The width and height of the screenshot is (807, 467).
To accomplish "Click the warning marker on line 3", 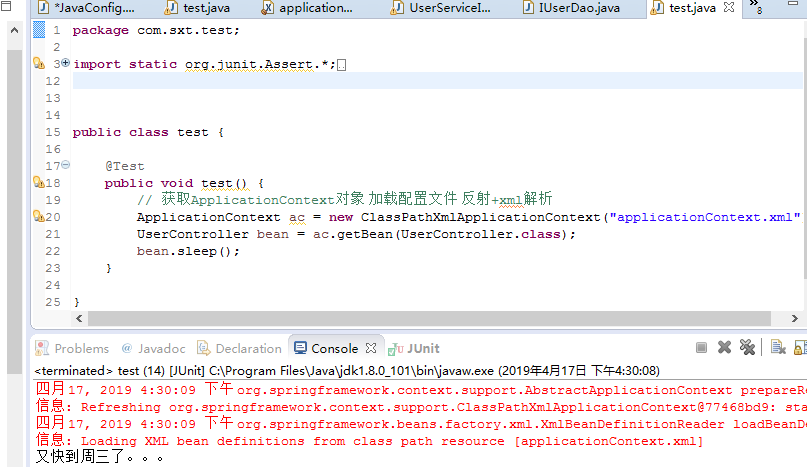I will coord(39,63).
